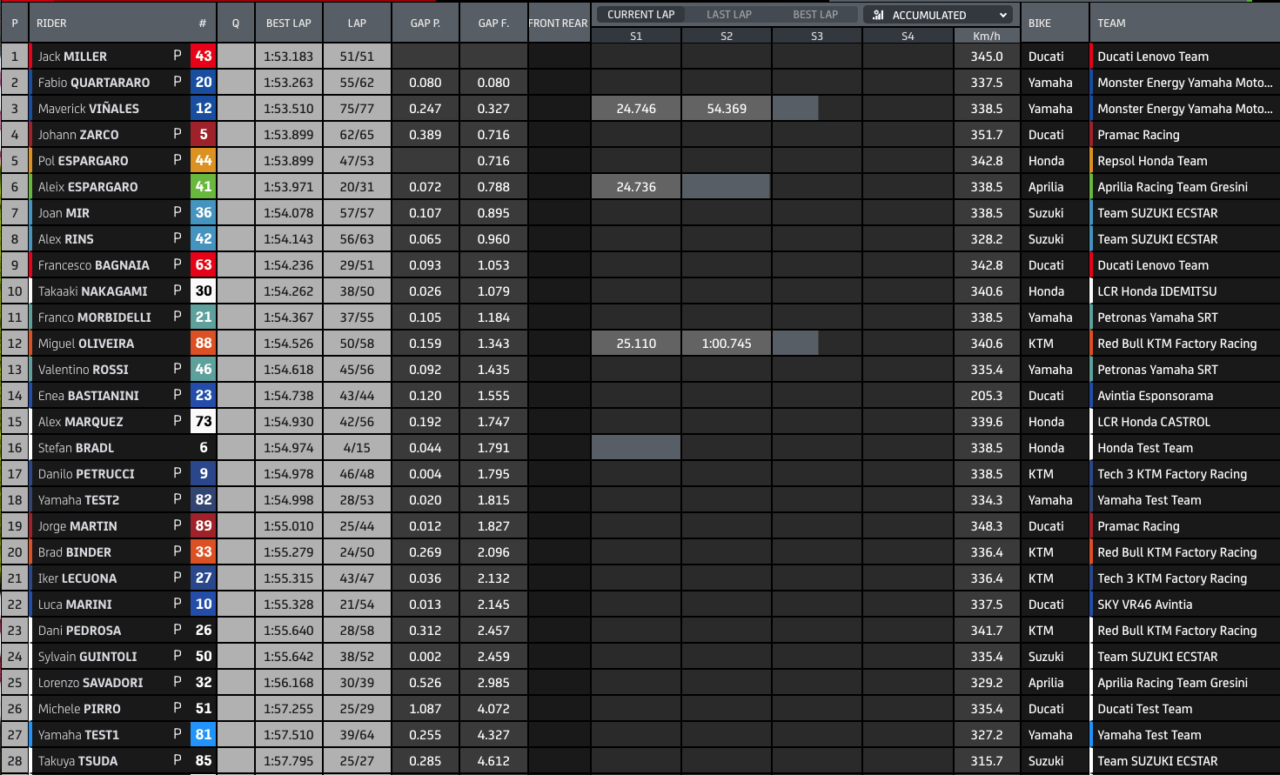Click Viñales S1 time 24.746

[x=636, y=109]
